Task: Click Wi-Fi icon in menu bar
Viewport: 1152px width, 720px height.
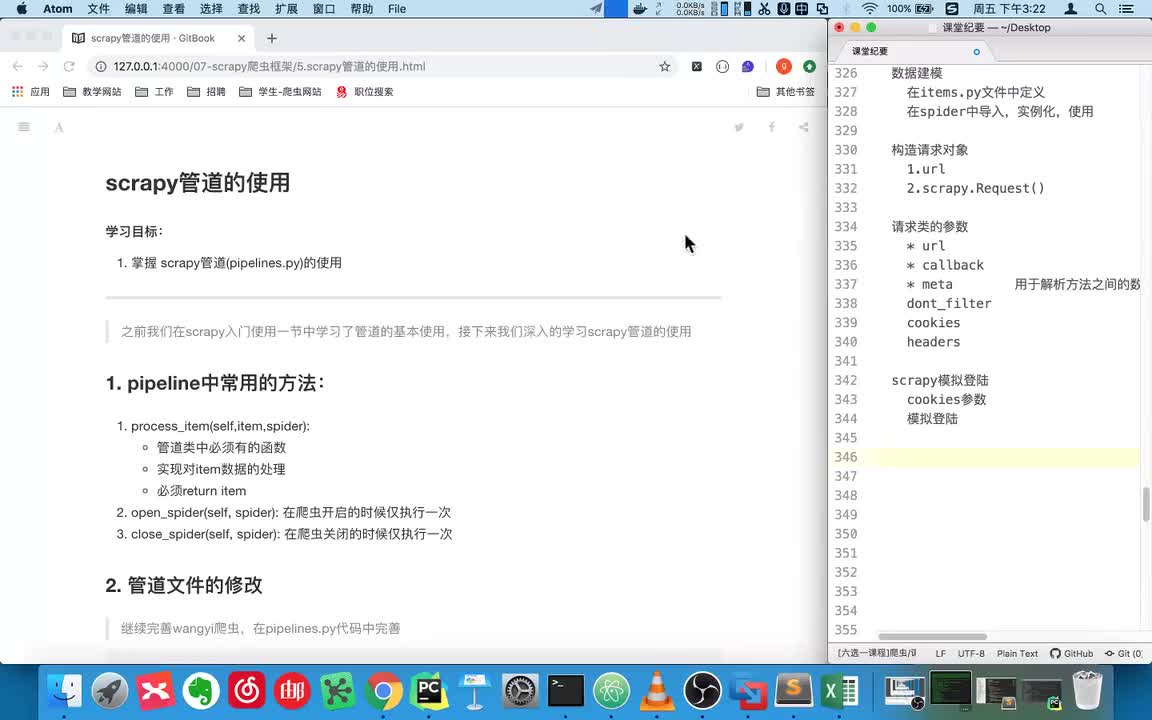Action: tap(870, 9)
